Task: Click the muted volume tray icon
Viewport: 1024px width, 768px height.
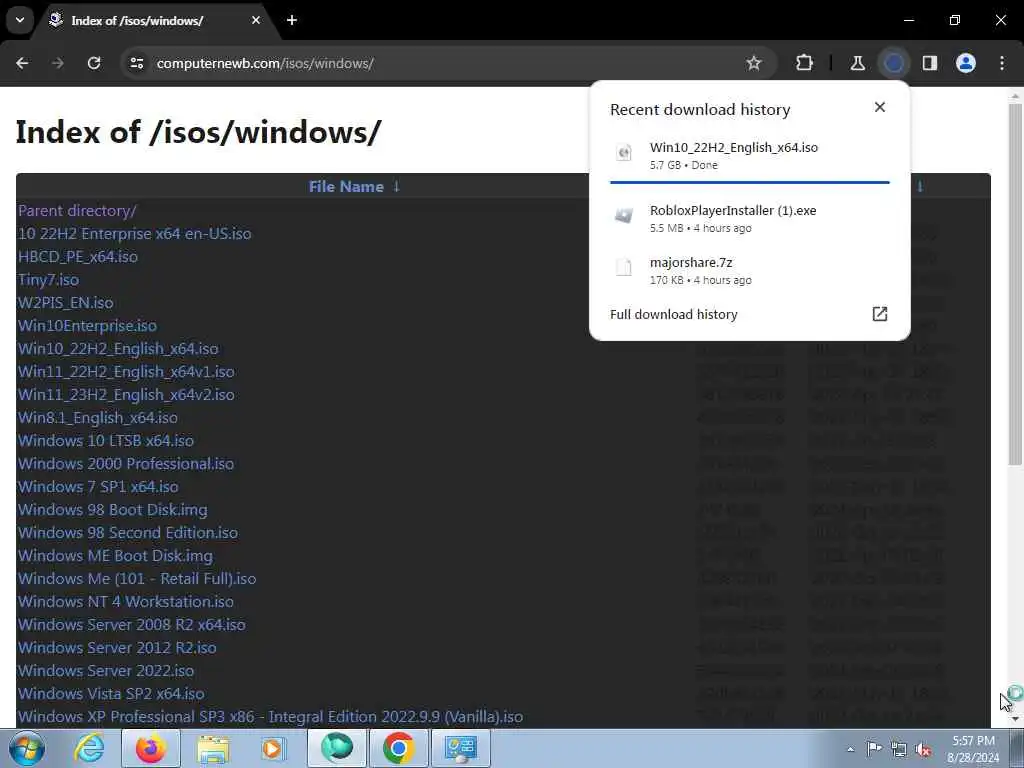Action: point(923,749)
